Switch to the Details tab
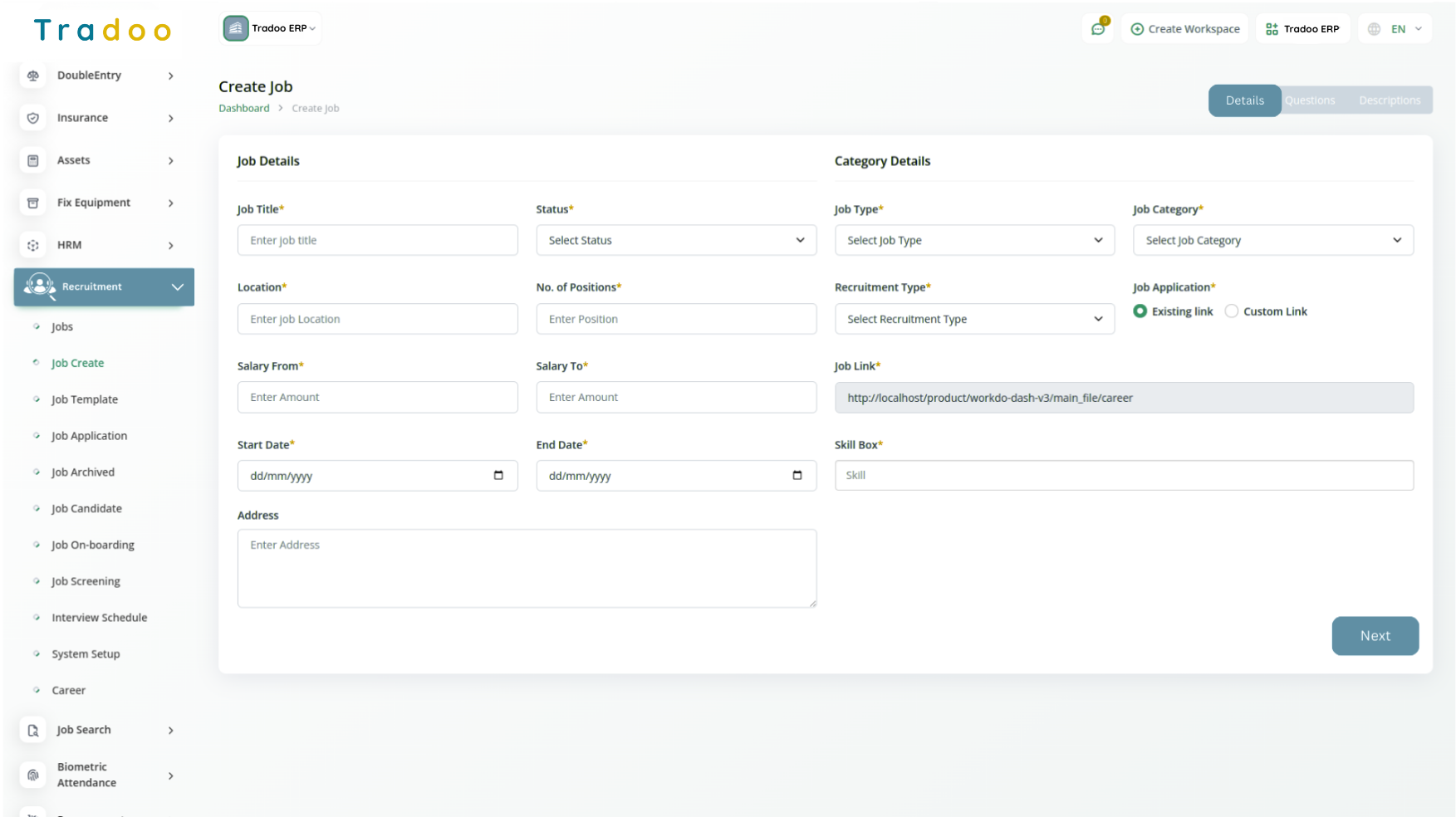The image size is (1456, 817). [1245, 100]
